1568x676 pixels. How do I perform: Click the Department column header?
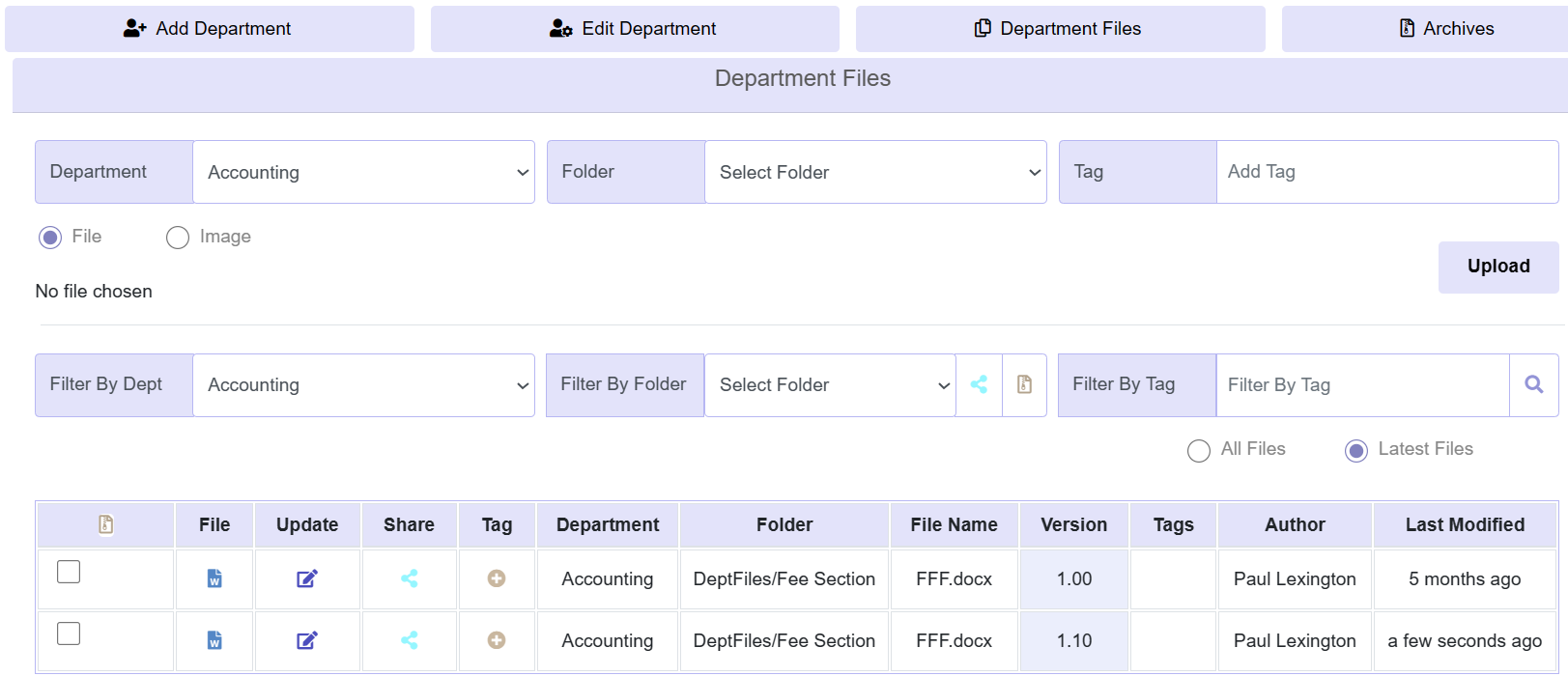pyautogui.click(x=608, y=524)
